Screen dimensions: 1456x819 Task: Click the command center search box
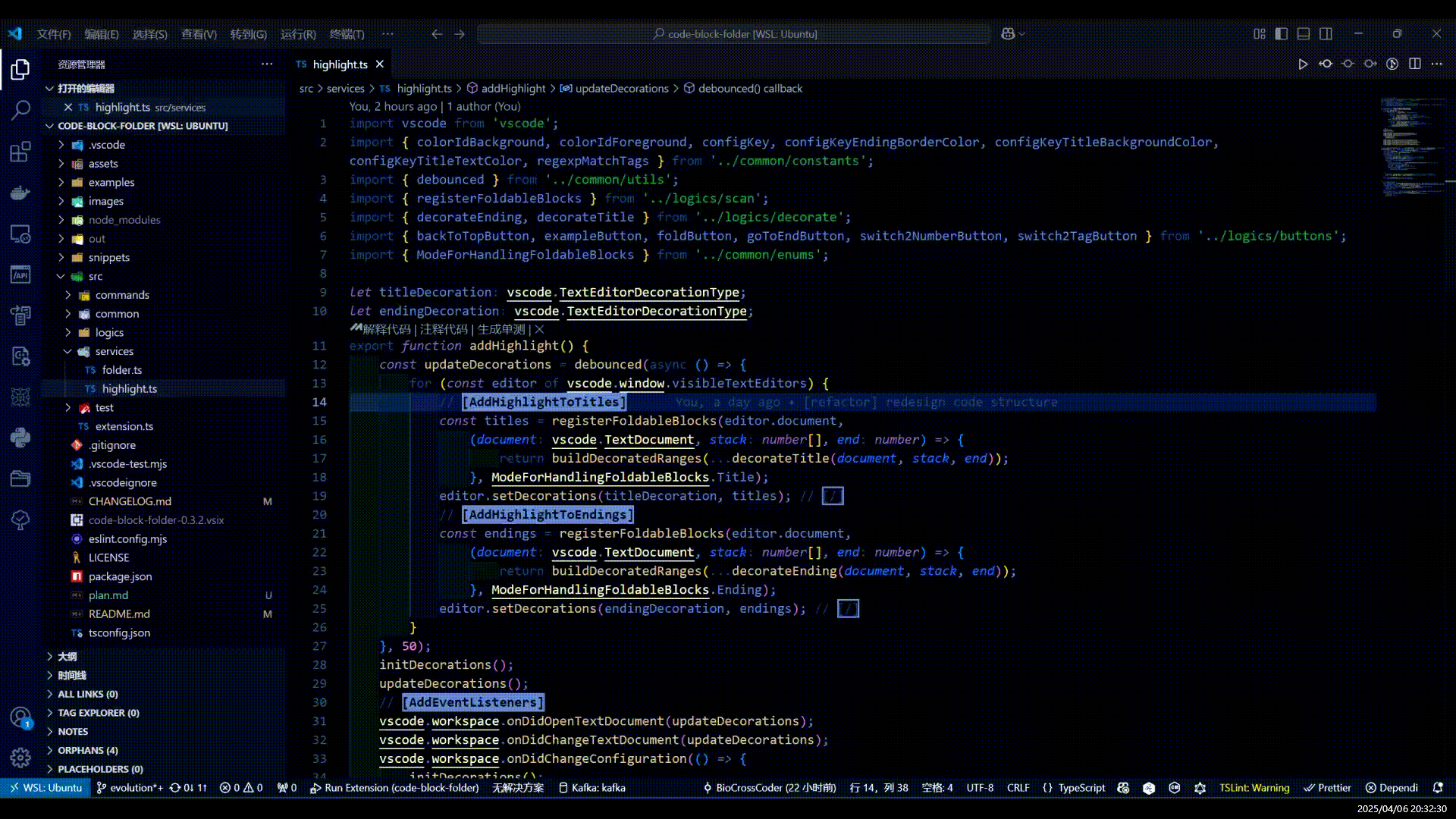734,34
